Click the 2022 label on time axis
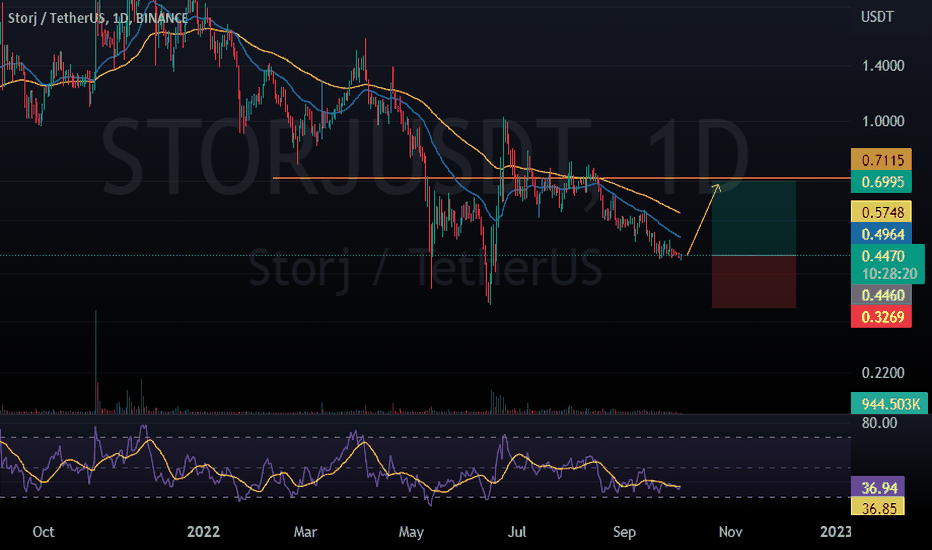Viewport: 932px width, 550px height. coord(203,532)
